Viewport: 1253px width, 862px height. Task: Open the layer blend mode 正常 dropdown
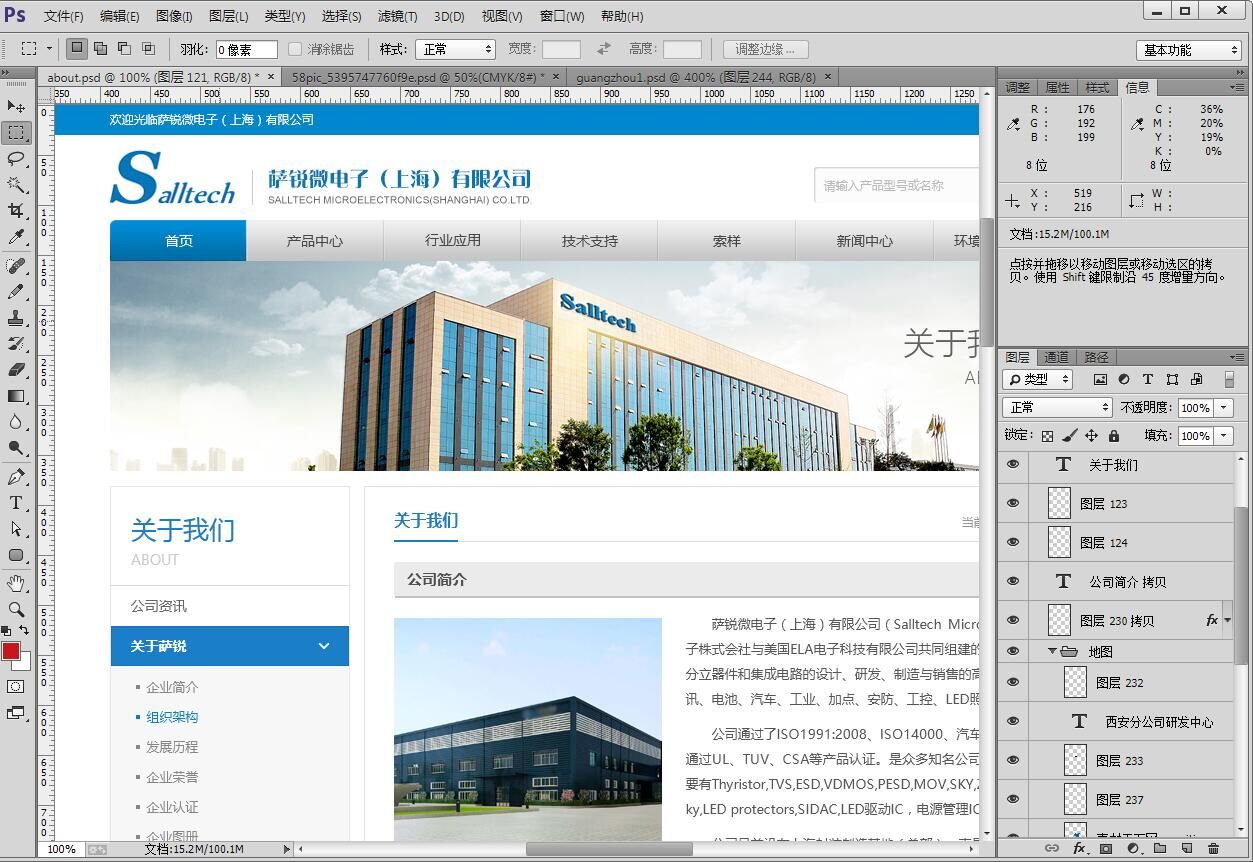click(1057, 407)
